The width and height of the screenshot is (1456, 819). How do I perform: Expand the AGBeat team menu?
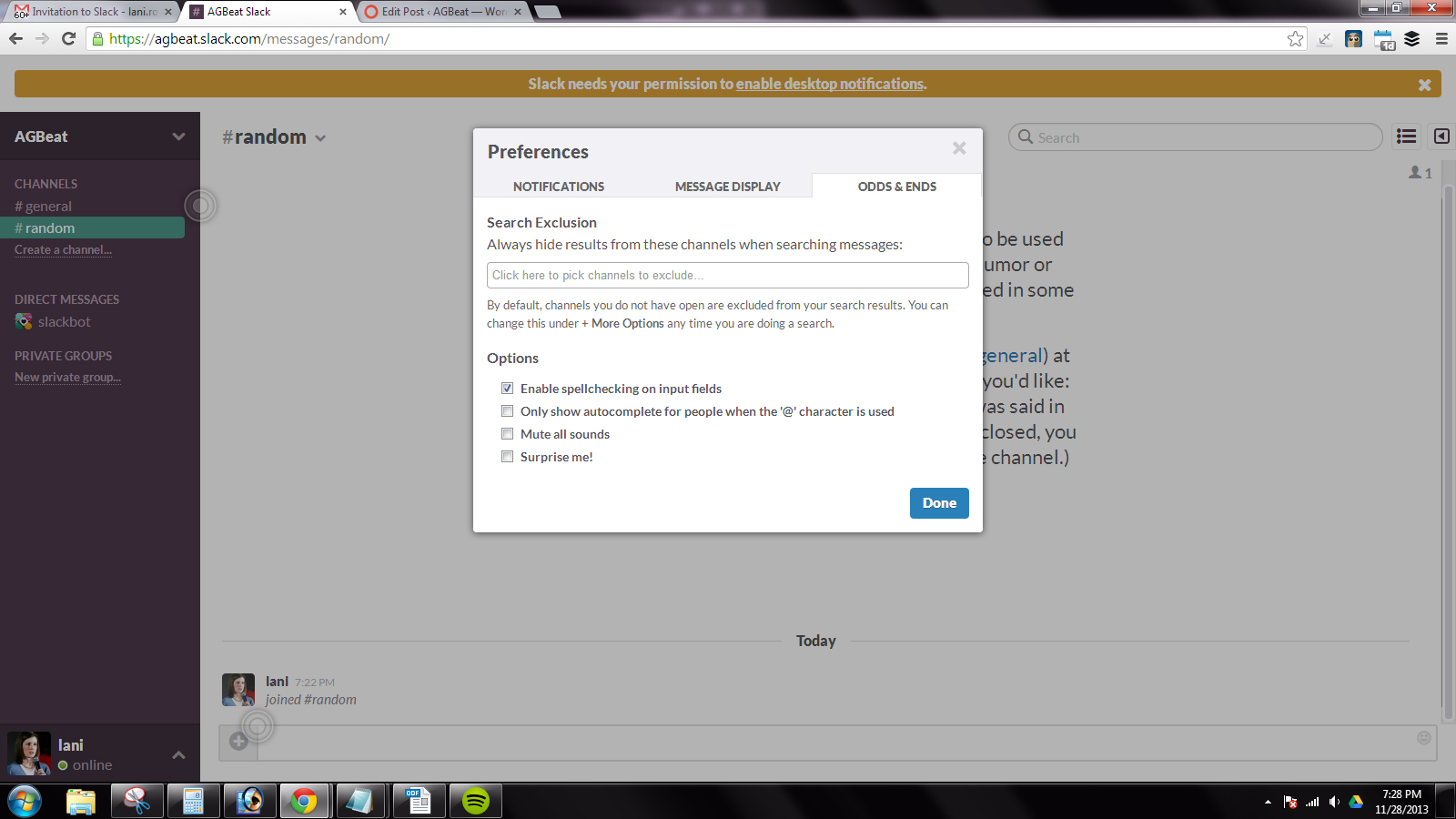(x=178, y=136)
